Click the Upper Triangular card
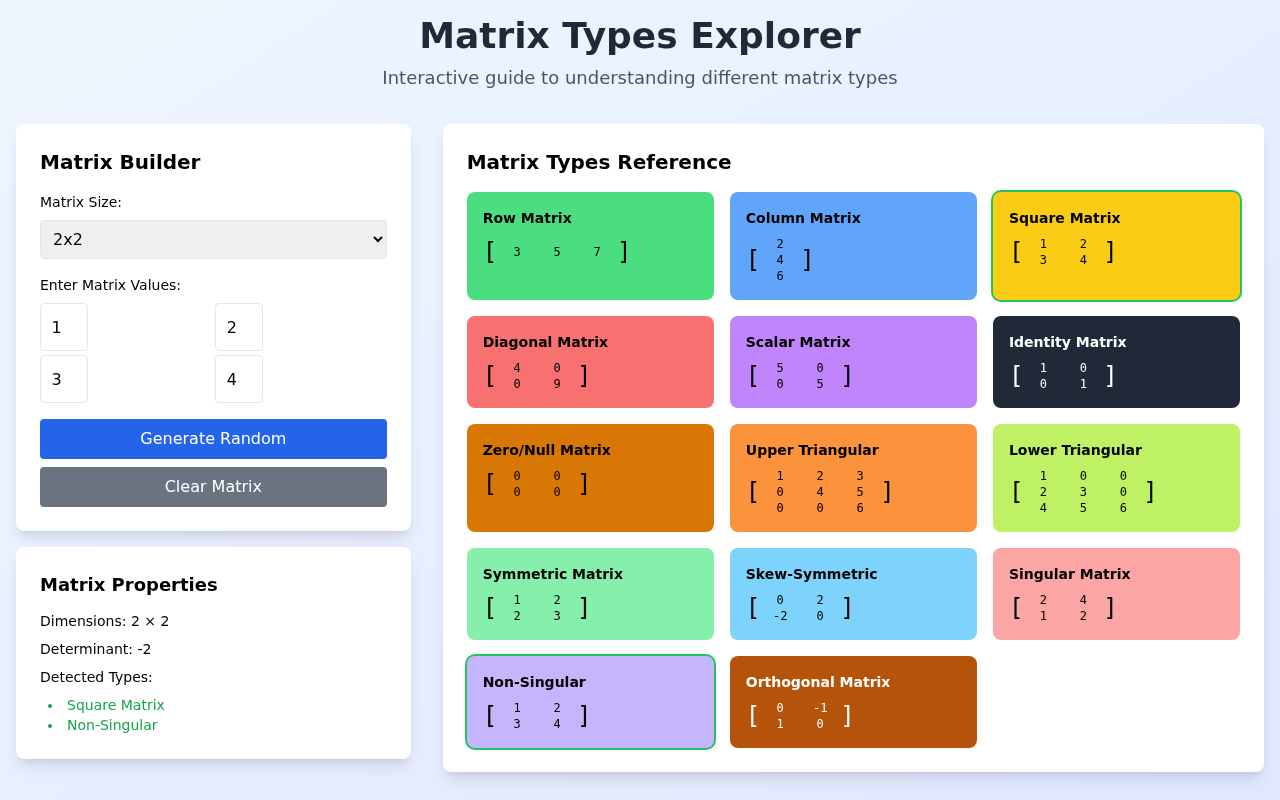This screenshot has width=1280, height=800. [x=853, y=477]
